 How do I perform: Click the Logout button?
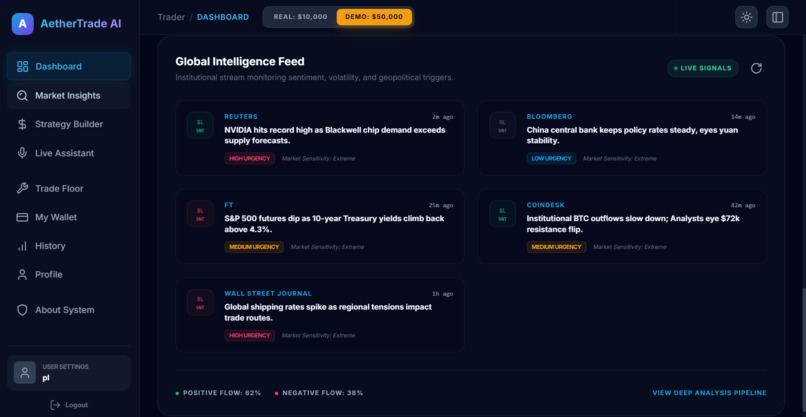69,405
